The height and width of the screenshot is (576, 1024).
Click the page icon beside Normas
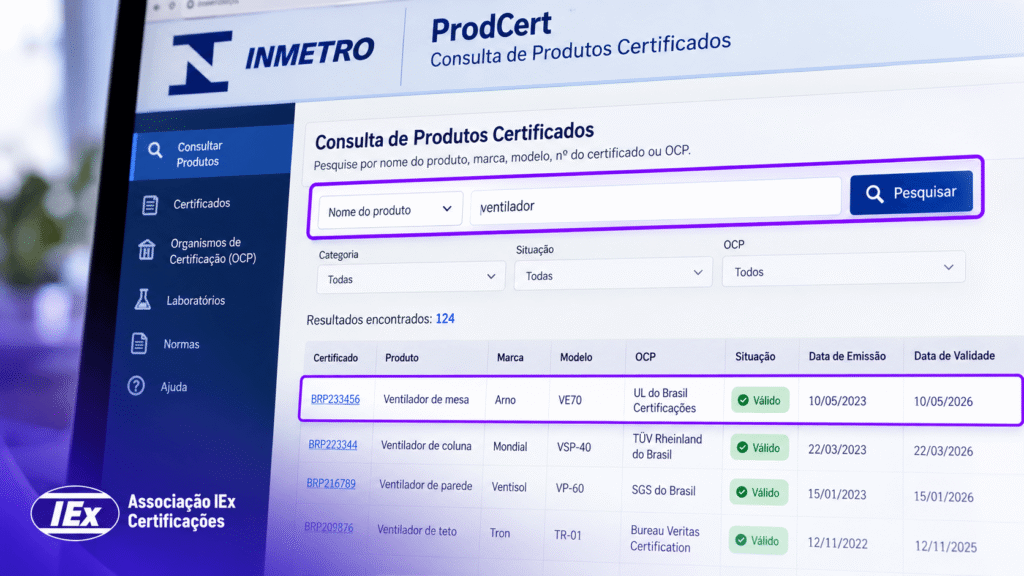[138, 343]
